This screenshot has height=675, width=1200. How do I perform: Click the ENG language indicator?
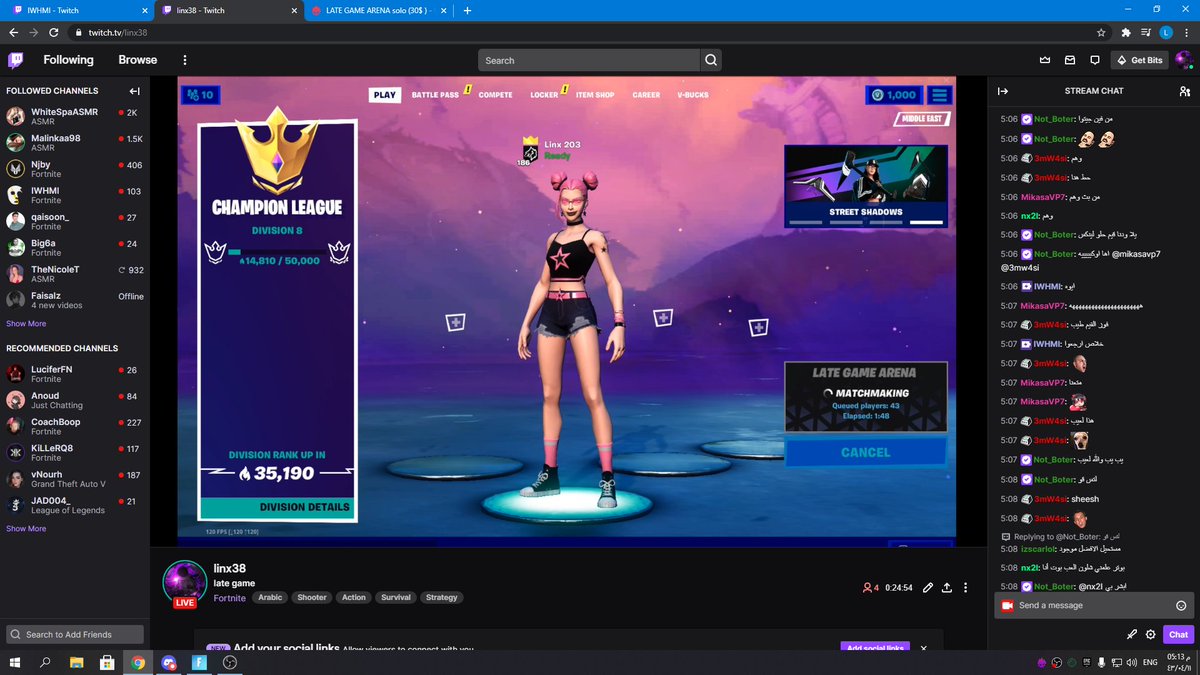pos(1151,662)
